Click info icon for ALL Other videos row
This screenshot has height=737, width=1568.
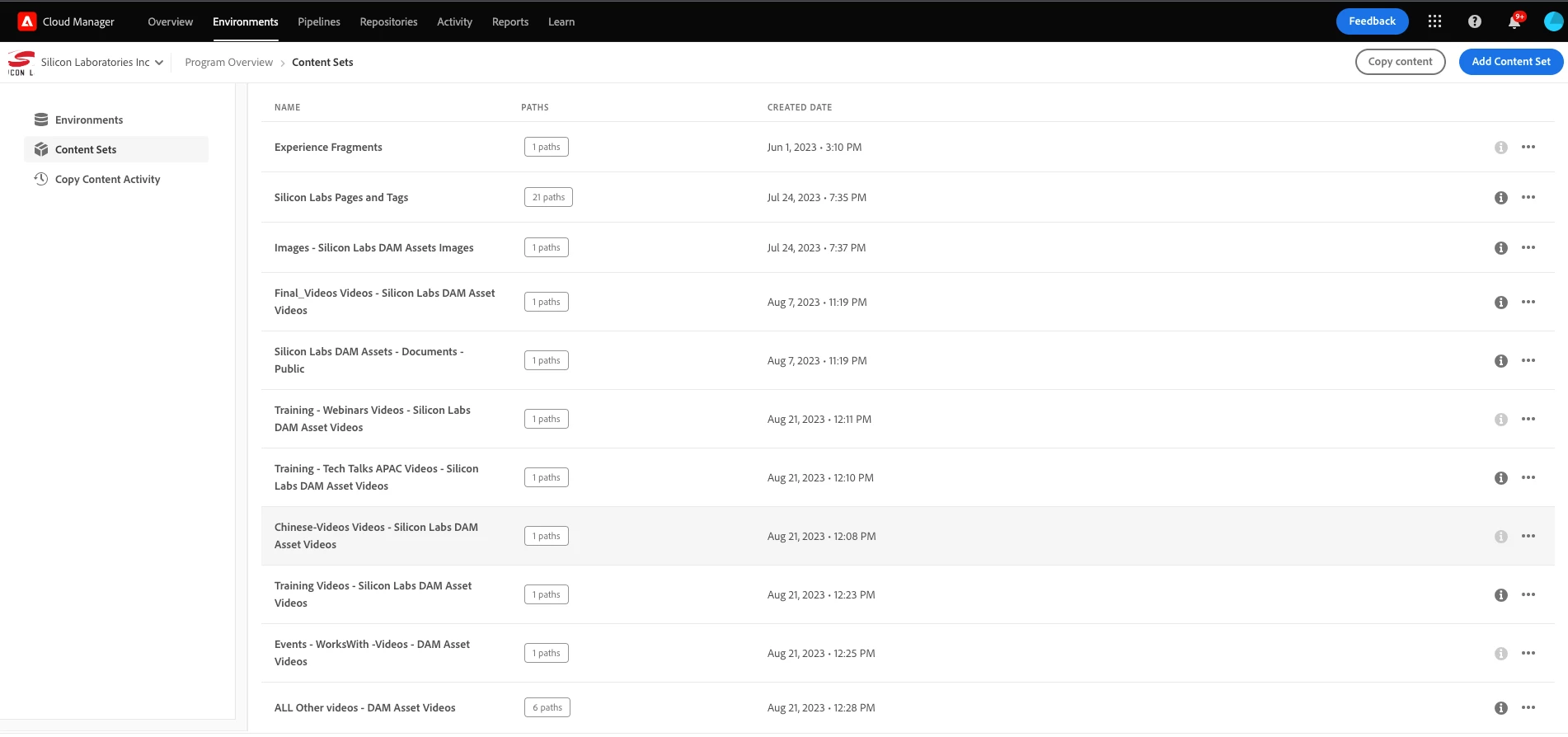point(1501,708)
